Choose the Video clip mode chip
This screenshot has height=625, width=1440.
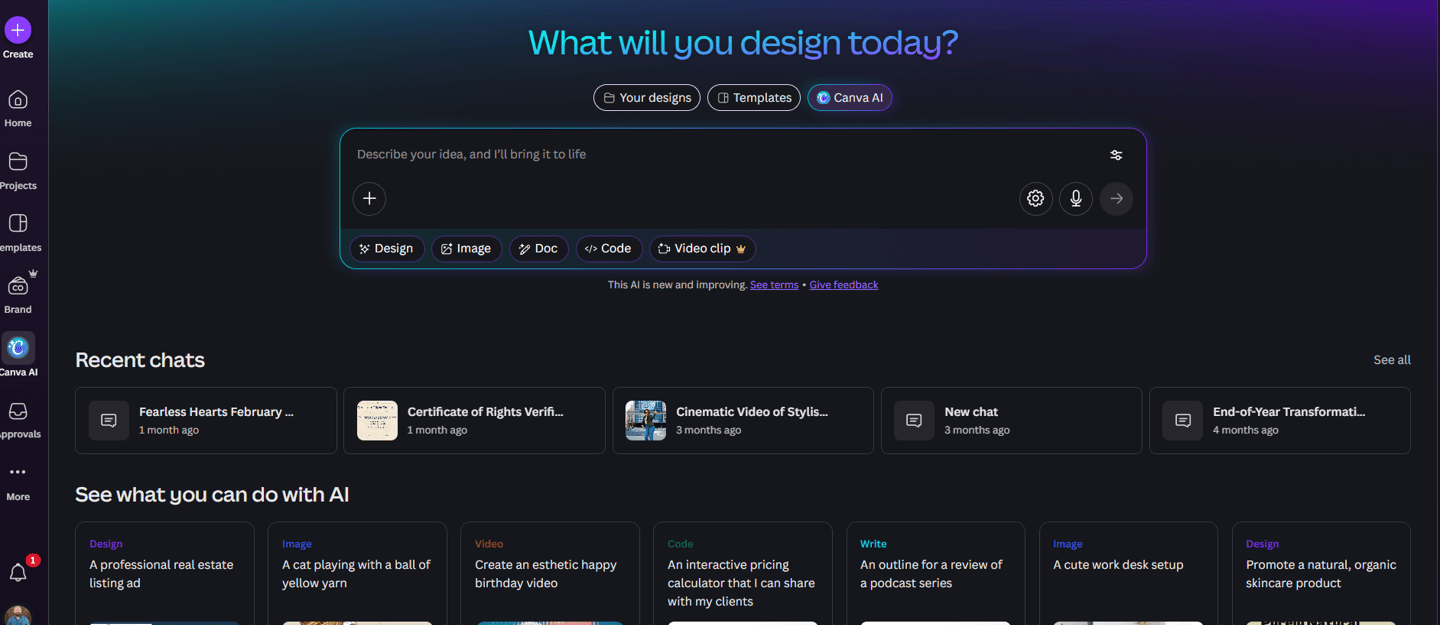(x=703, y=248)
